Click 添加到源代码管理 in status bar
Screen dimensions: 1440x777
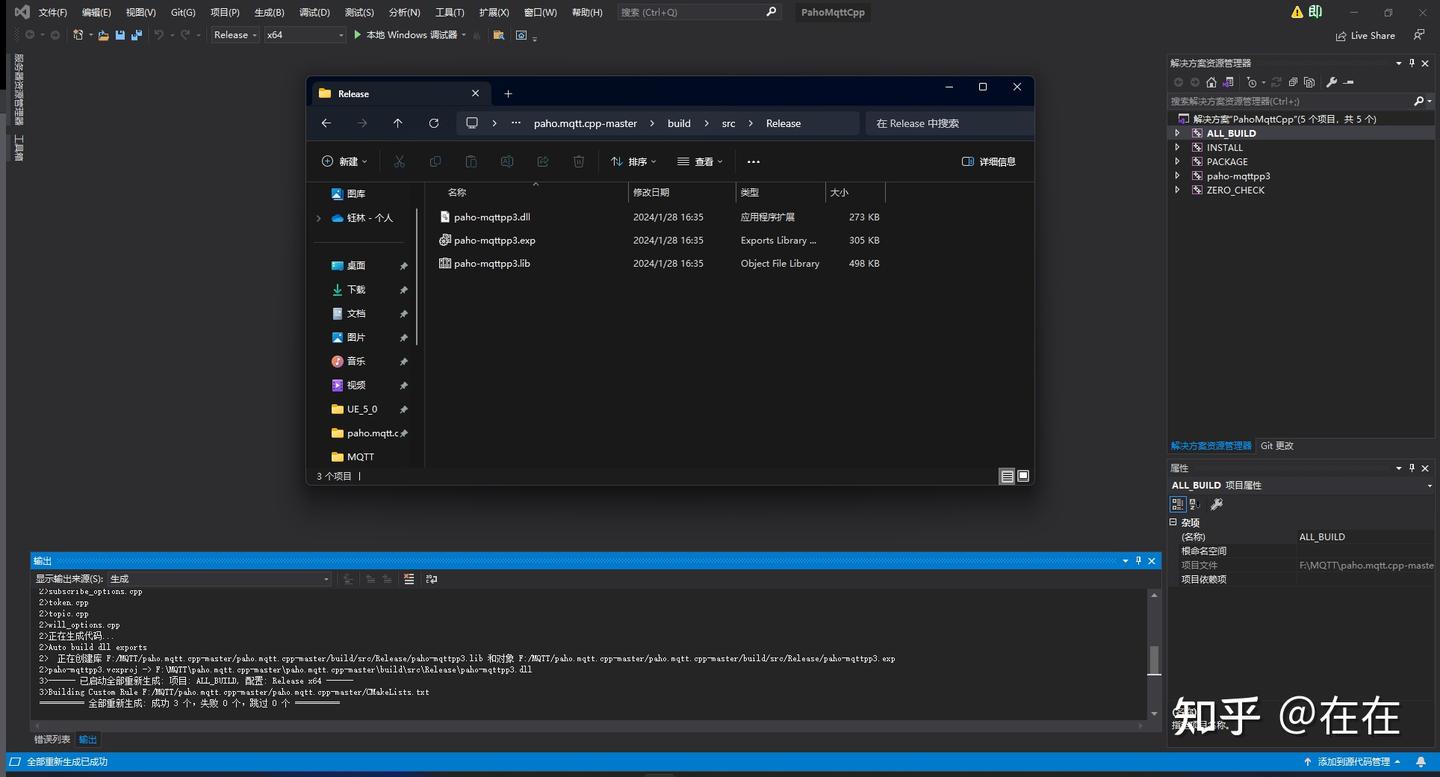1351,762
